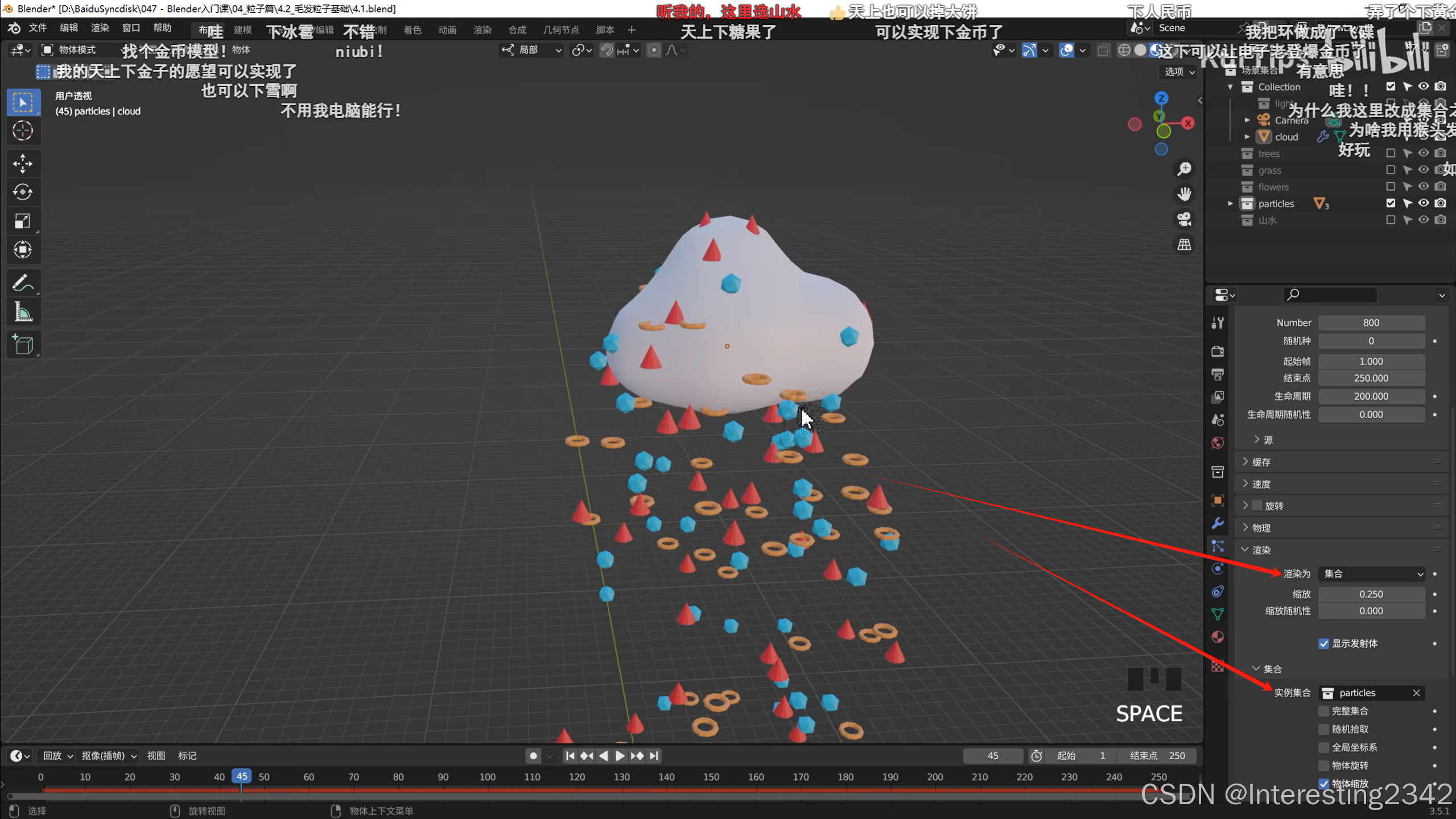Screen dimensions: 1456x819
Task: Expand the cloud object in outliner
Action: coord(1247,137)
